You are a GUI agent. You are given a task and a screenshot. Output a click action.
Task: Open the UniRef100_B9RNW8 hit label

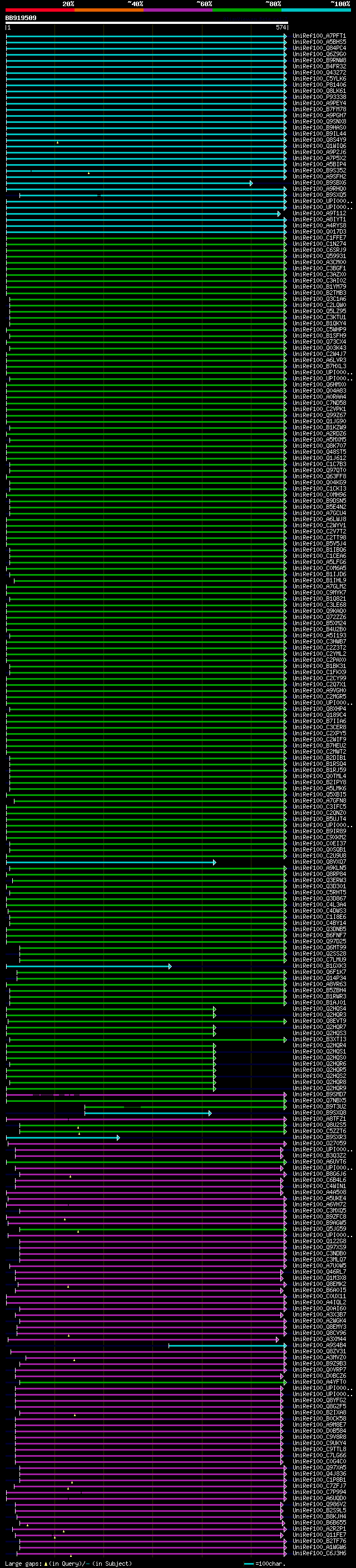click(x=319, y=60)
